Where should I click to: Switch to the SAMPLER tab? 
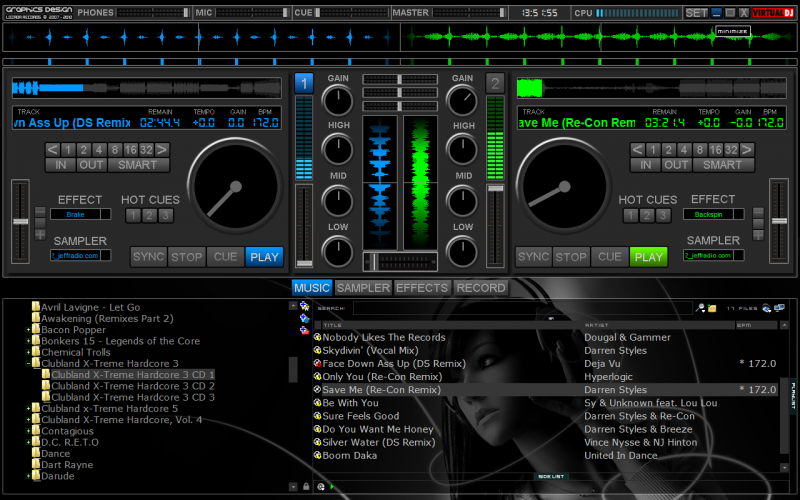[x=363, y=288]
